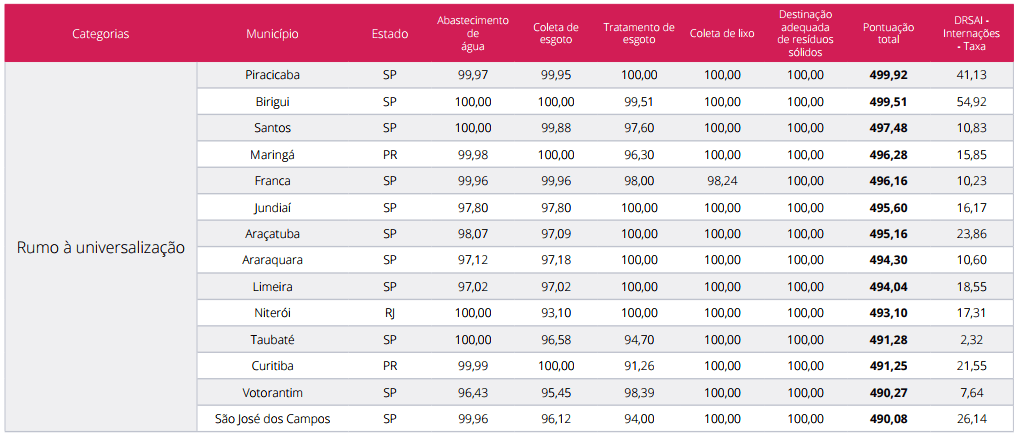The width and height of the screenshot is (1018, 435).
Task: Click Taubaté's DRSAI rate 2,32
Action: coord(970,340)
